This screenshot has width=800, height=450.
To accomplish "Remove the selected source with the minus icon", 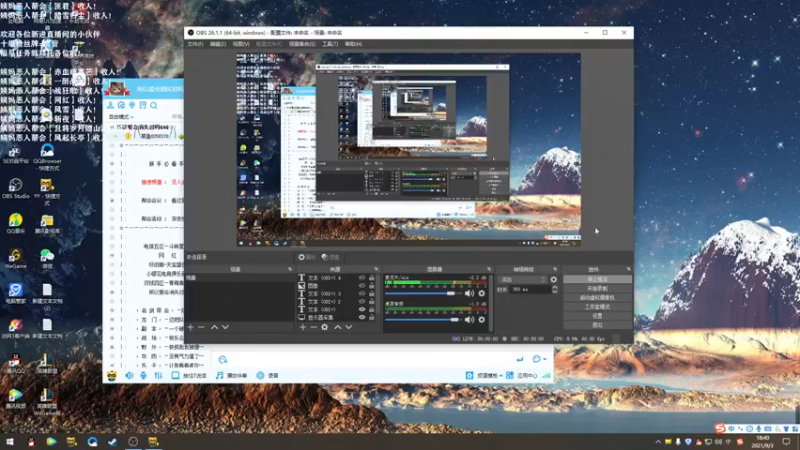I will [313, 327].
